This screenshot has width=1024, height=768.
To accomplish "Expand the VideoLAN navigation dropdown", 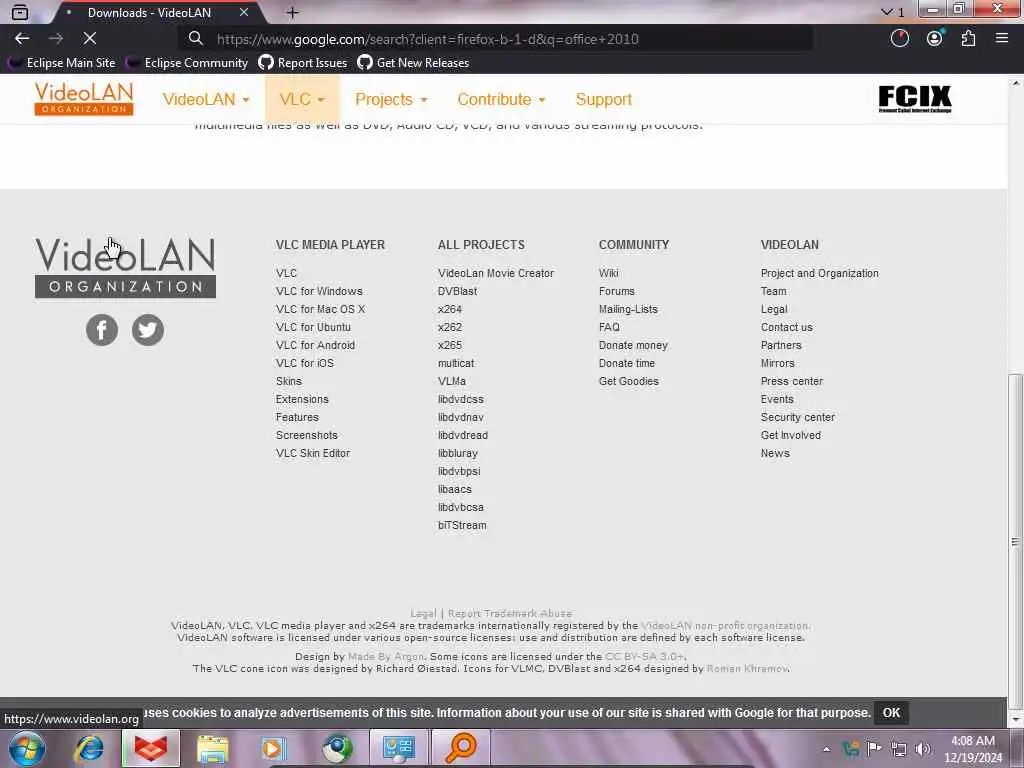I will pos(206,99).
